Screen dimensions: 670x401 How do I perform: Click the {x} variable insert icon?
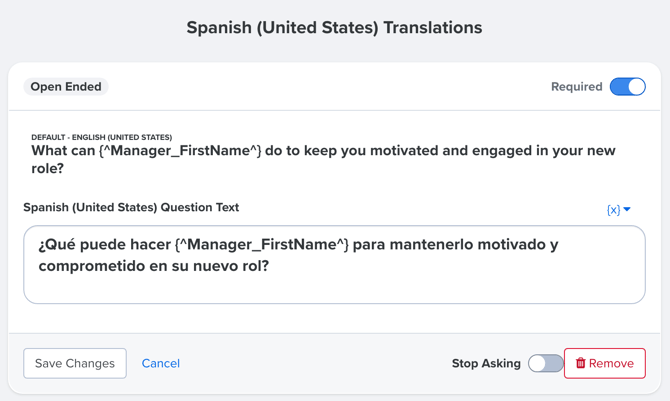614,209
